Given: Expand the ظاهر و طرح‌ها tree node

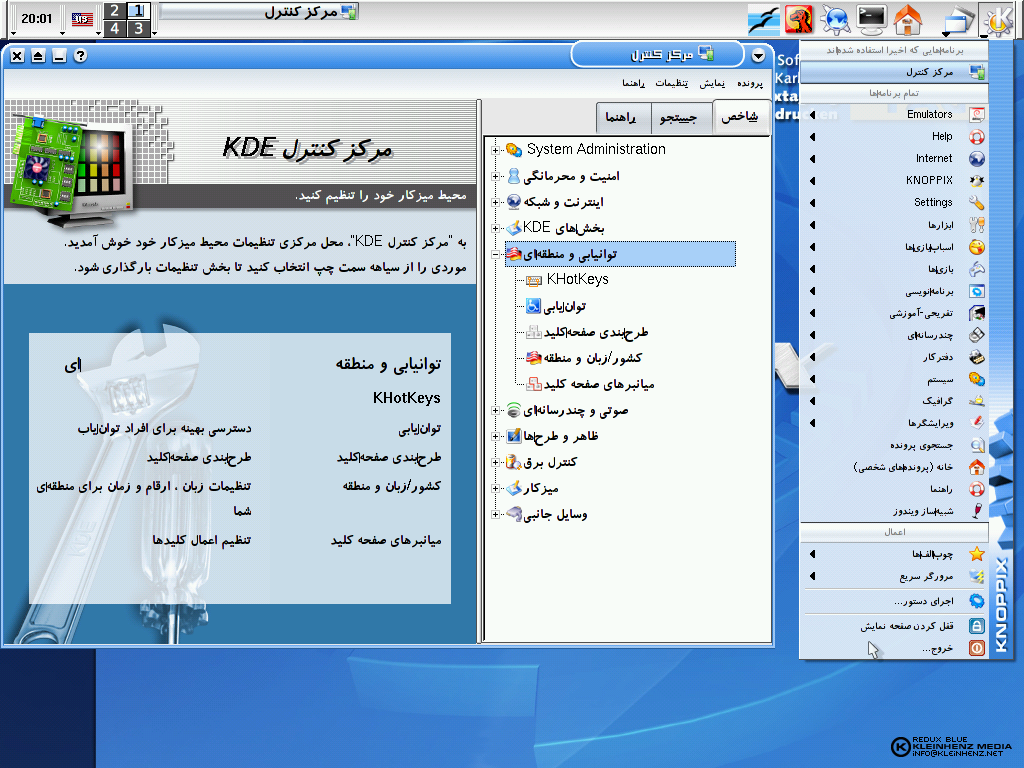Looking at the screenshot, I should (x=495, y=436).
